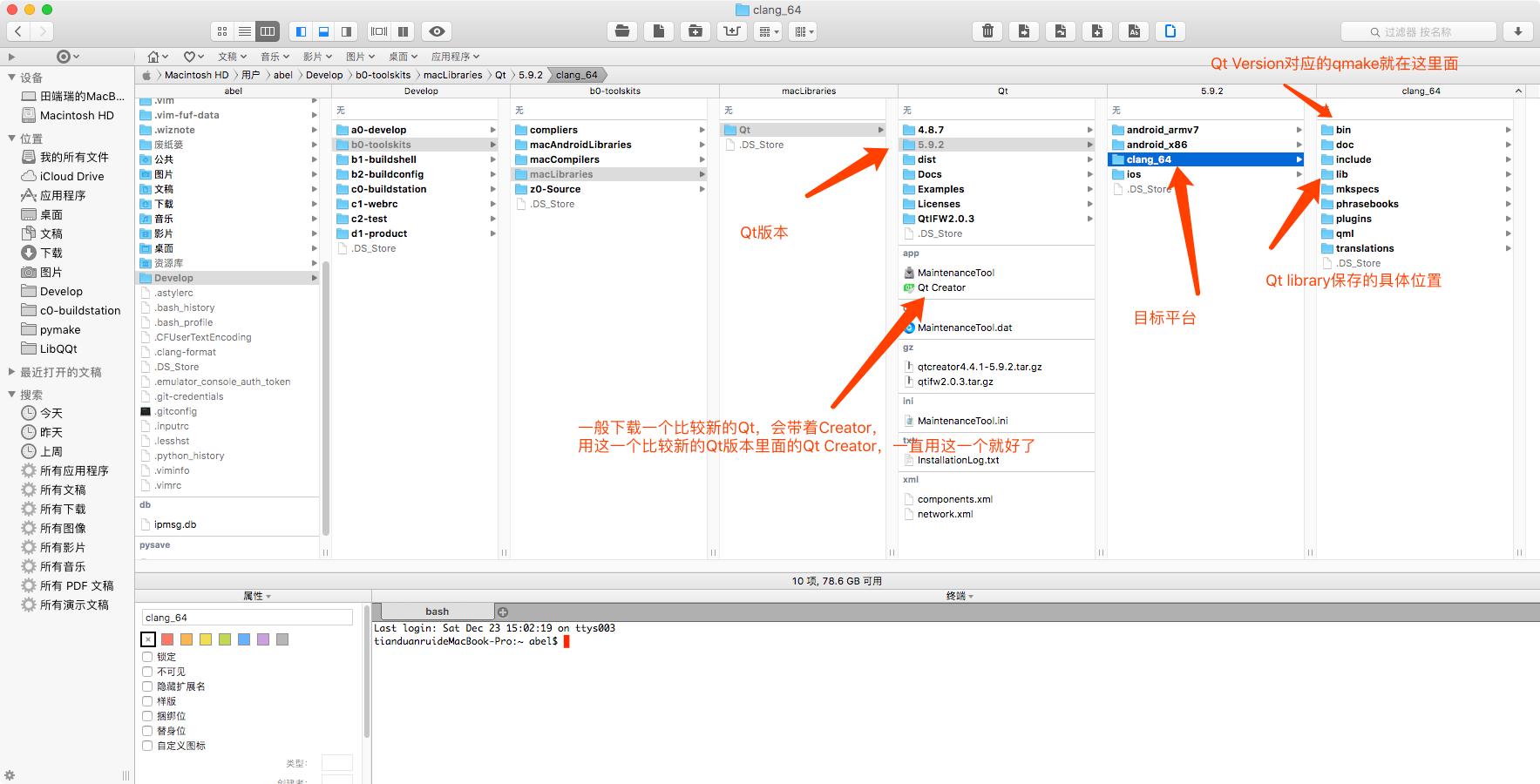Toggle the bottom shelf panel button

tap(323, 31)
